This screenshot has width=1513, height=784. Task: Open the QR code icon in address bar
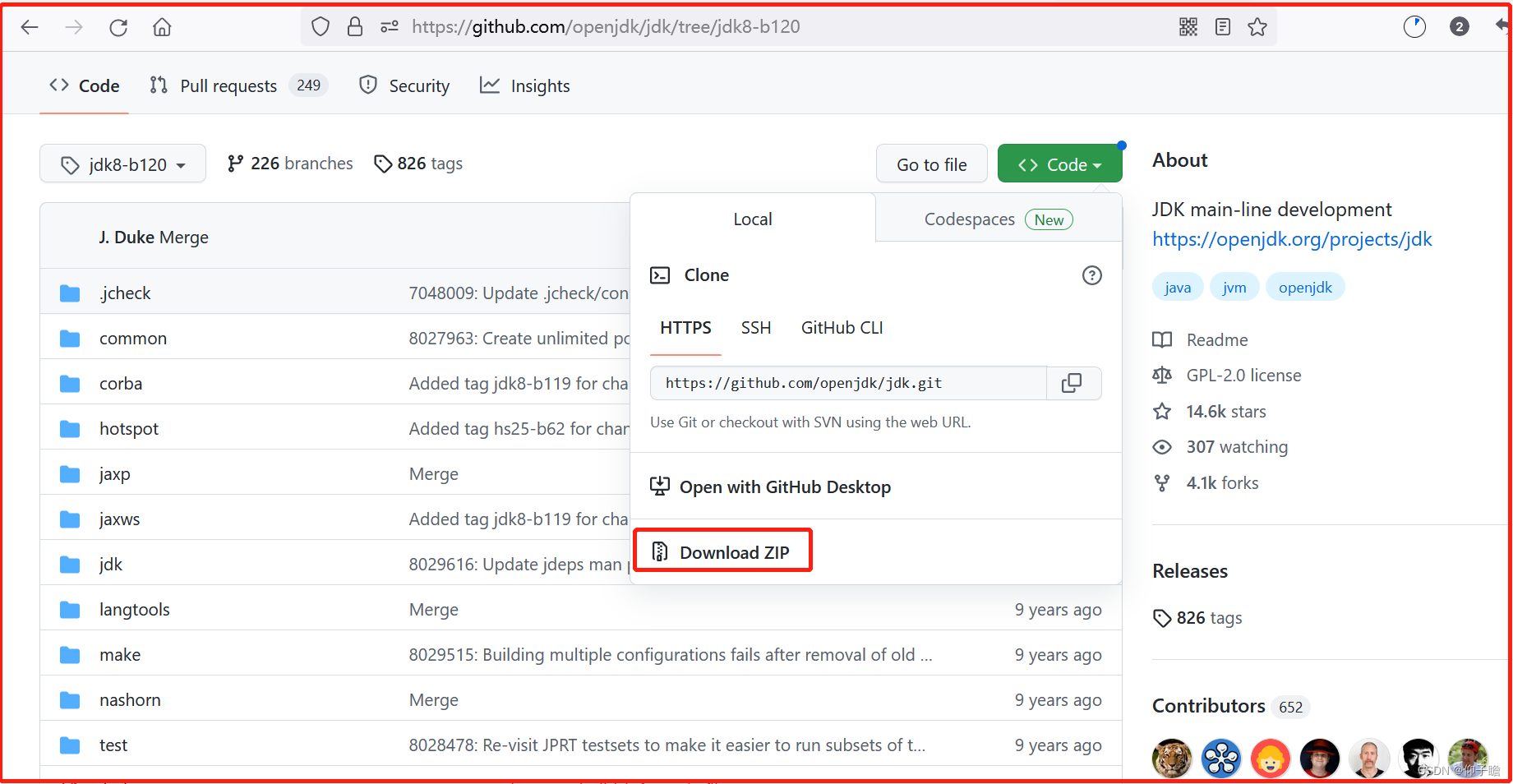coord(1188,27)
